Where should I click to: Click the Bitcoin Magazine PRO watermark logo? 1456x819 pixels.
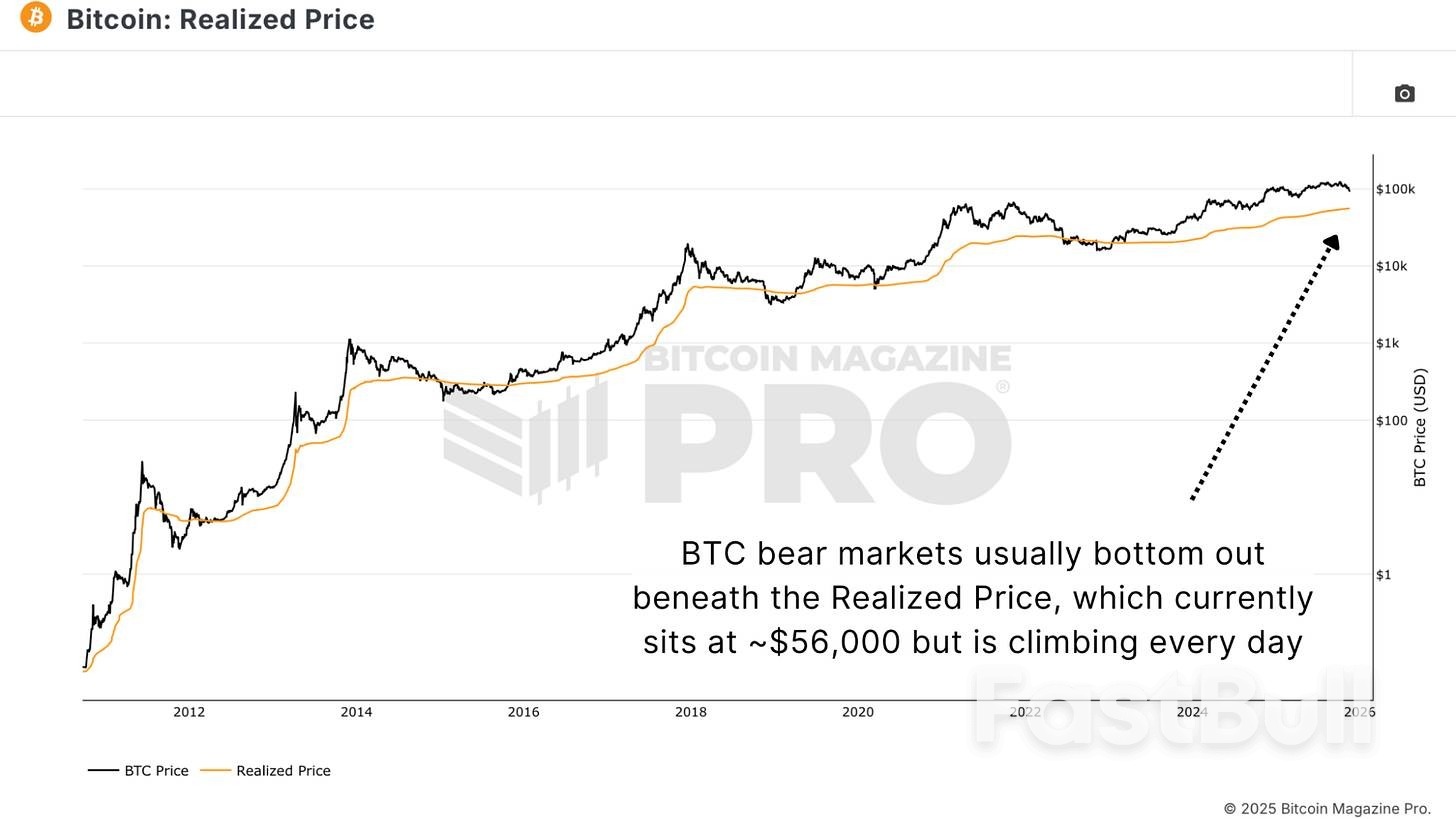coord(727,424)
